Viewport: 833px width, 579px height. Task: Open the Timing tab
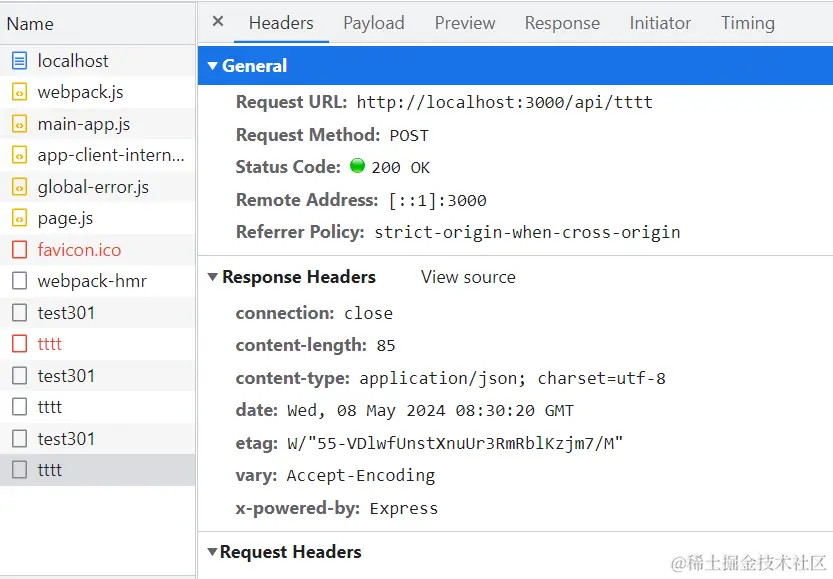coord(747,23)
